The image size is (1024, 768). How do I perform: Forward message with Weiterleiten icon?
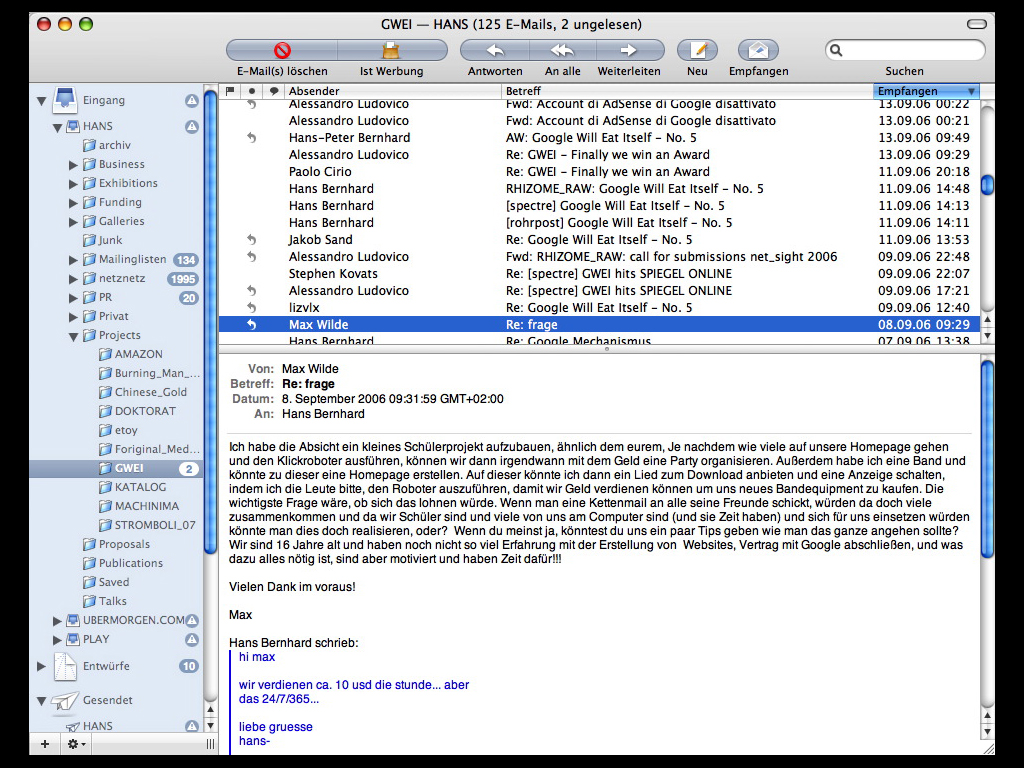[629, 50]
